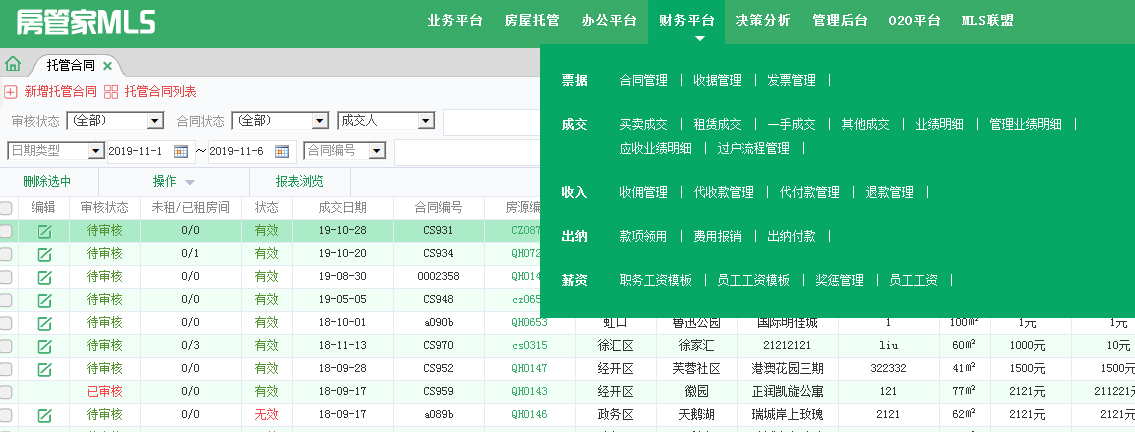Check the row checkbox for CS970
Screen dimensions: 1135x432
point(6,346)
